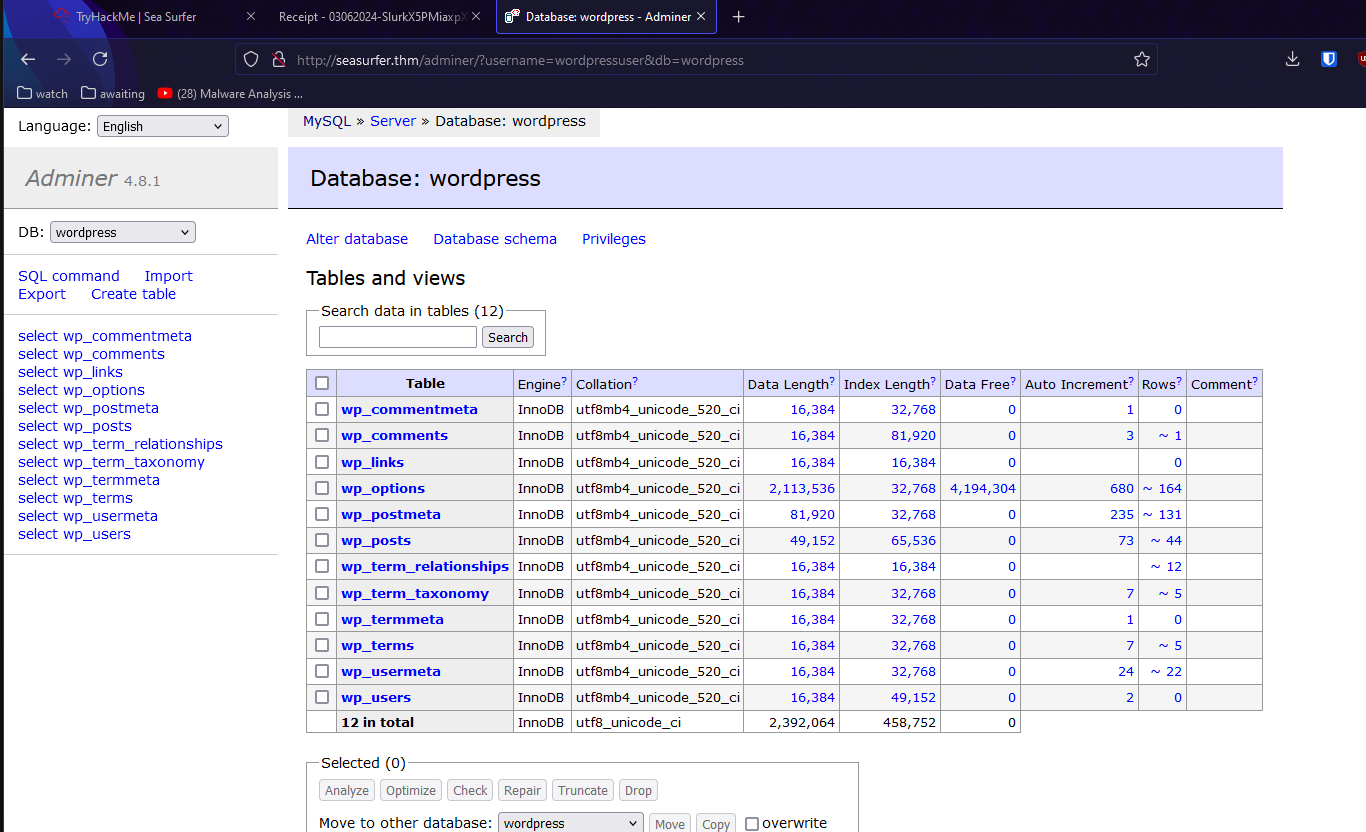Open the awaiting bookmarks folder
This screenshot has width=1366, height=832.
click(x=113, y=94)
